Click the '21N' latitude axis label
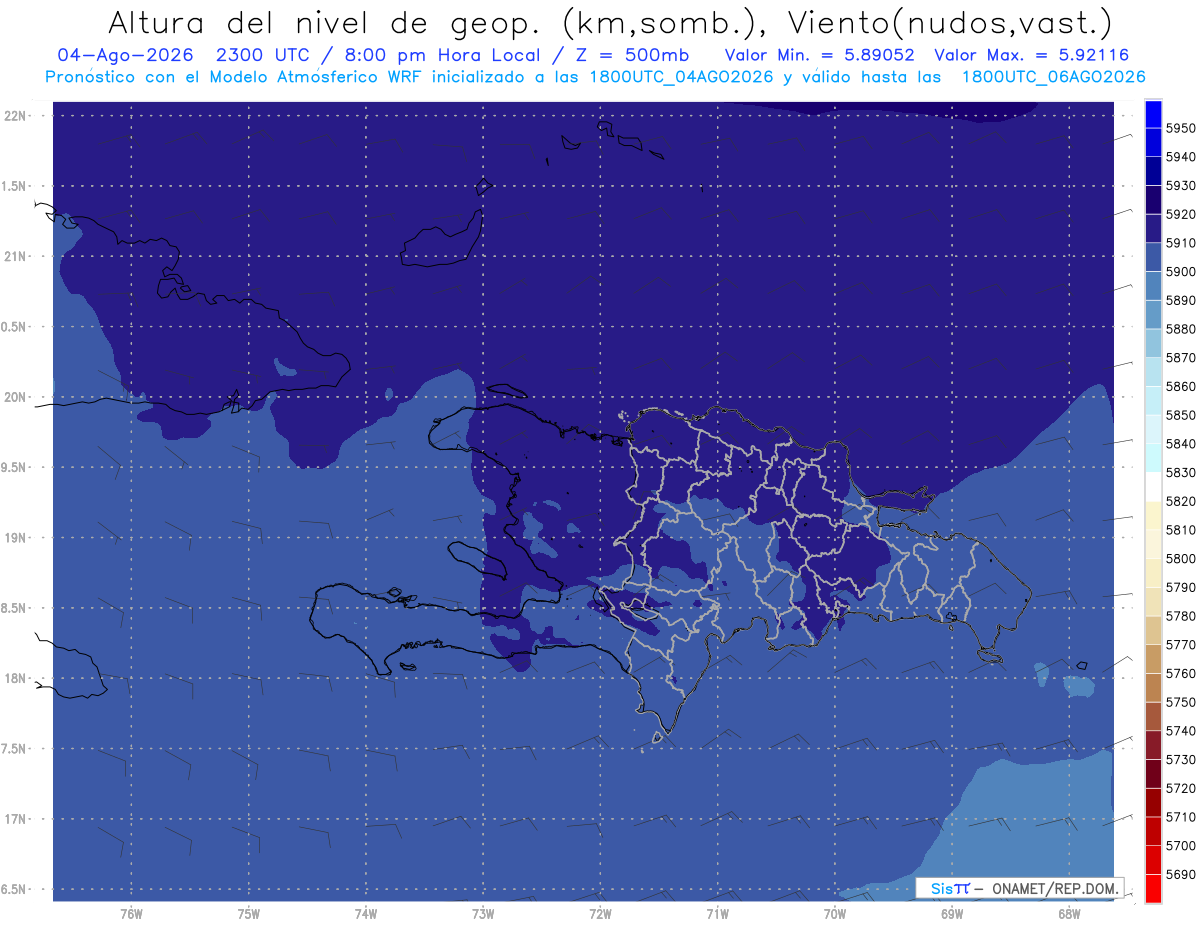This screenshot has width=1200, height=927. 16,256
